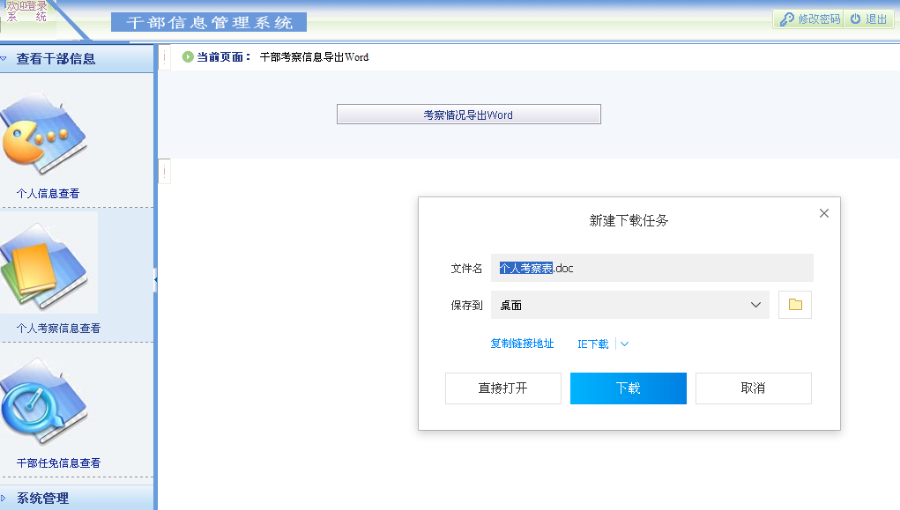
Task: Click the sidebar collapse handle arrow
Action: [x=155, y=279]
